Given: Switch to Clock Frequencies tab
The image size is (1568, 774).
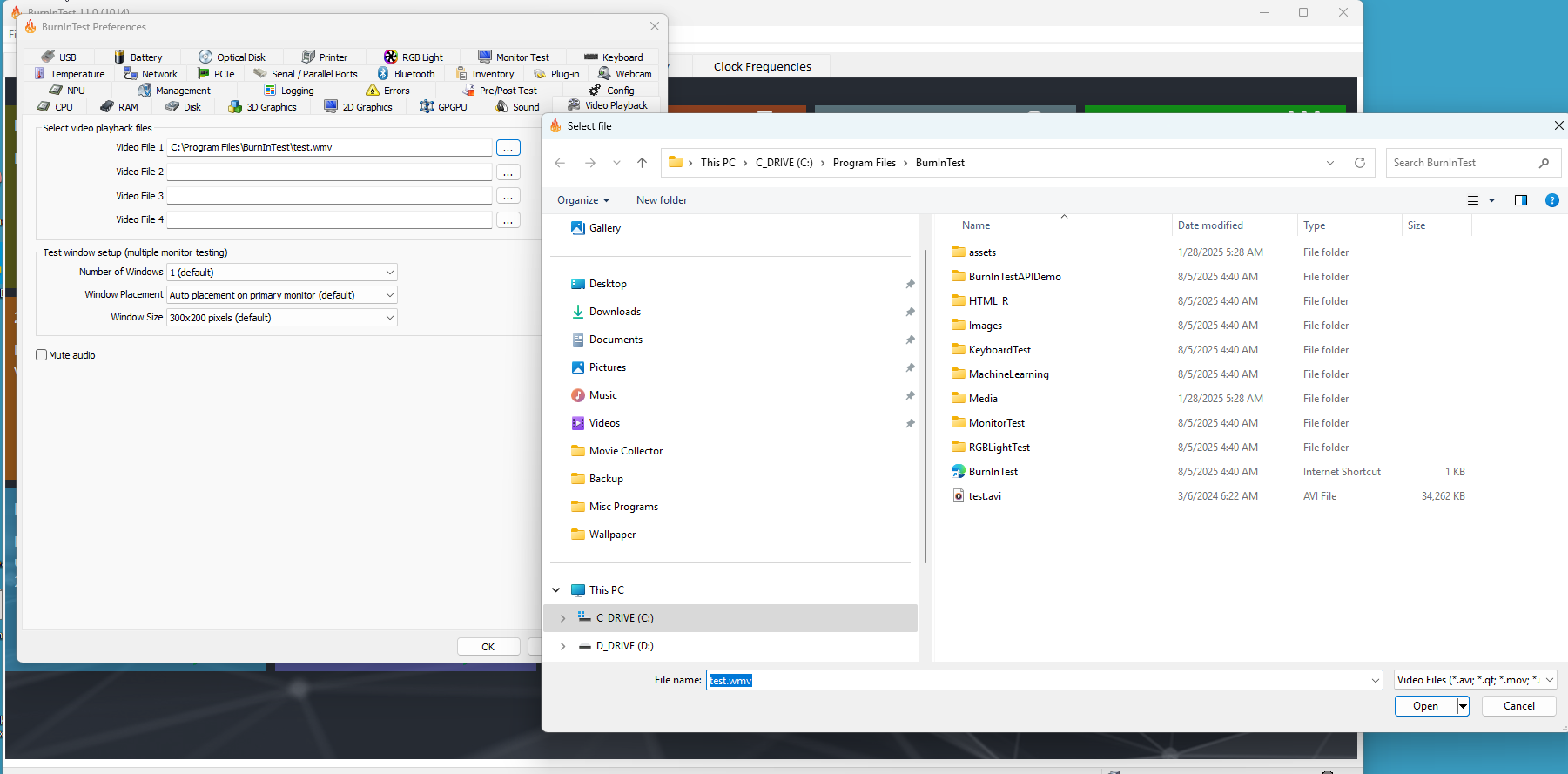Looking at the screenshot, I should pyautogui.click(x=762, y=66).
